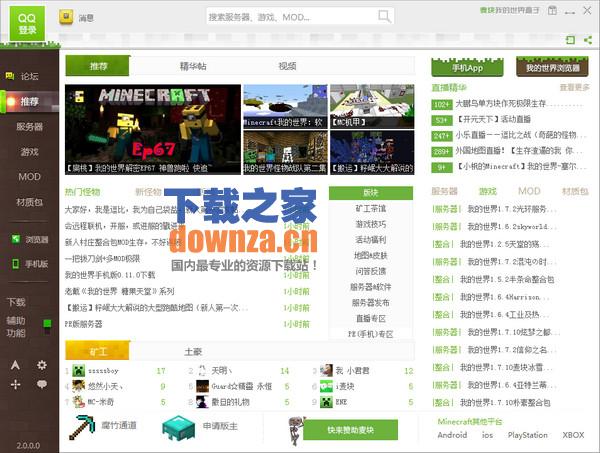
Task: Click the 查看更多 link
Action: (574, 87)
